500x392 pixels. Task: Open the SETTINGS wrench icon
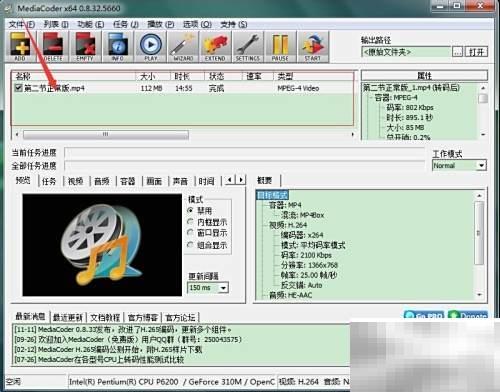pyautogui.click(x=248, y=47)
